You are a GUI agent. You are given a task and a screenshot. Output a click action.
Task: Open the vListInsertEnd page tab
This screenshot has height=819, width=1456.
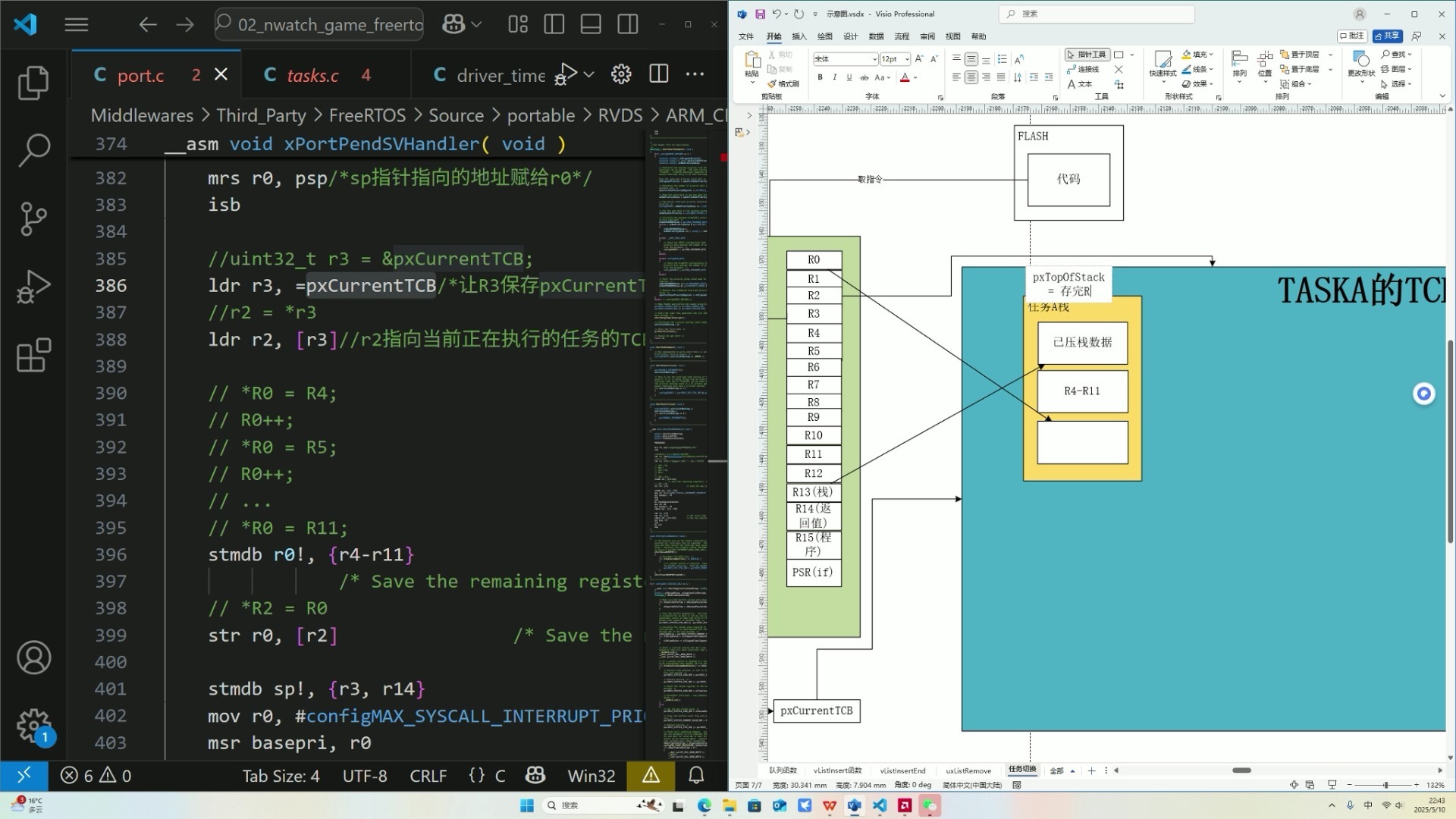tap(902, 770)
